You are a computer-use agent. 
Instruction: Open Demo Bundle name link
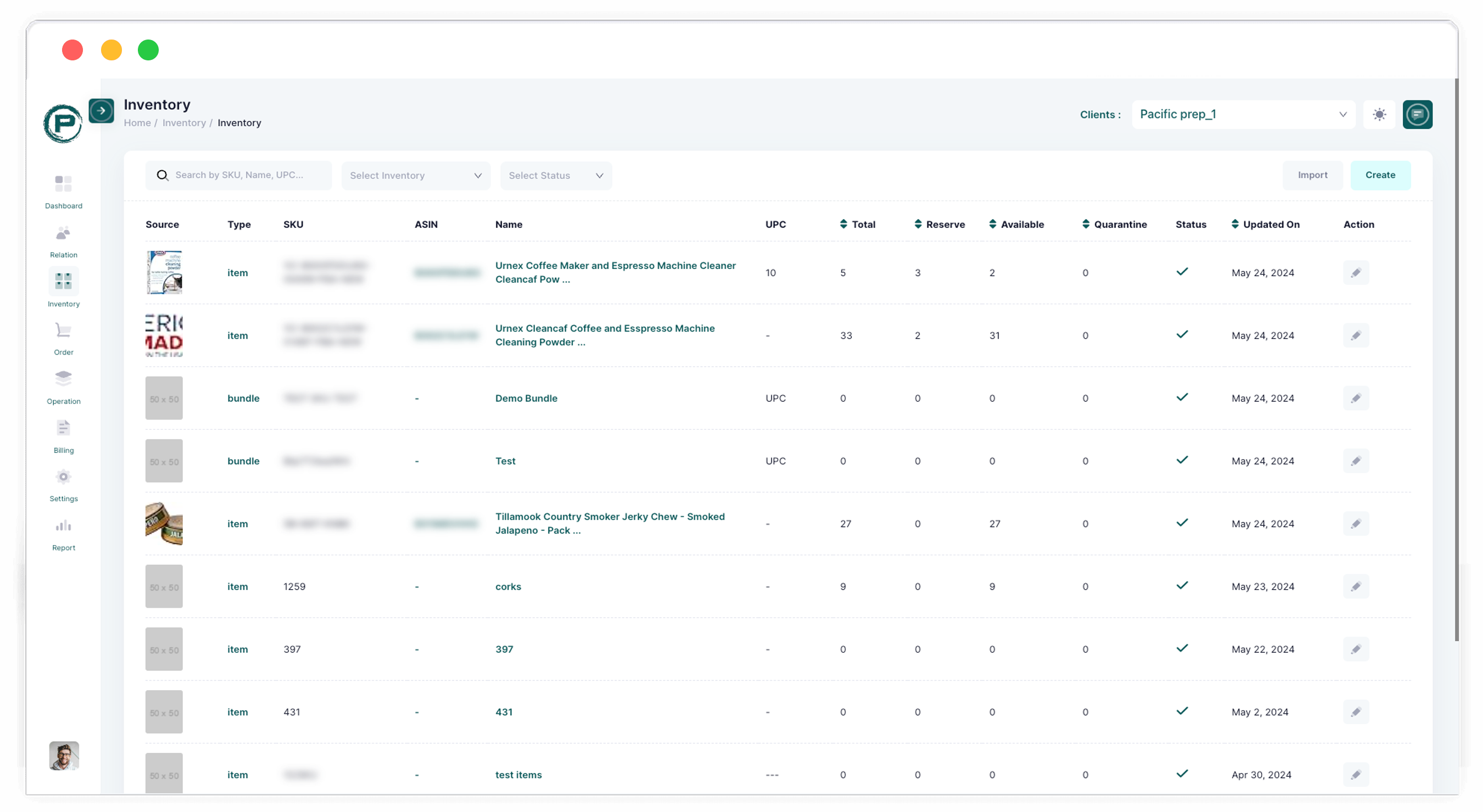pyautogui.click(x=526, y=398)
